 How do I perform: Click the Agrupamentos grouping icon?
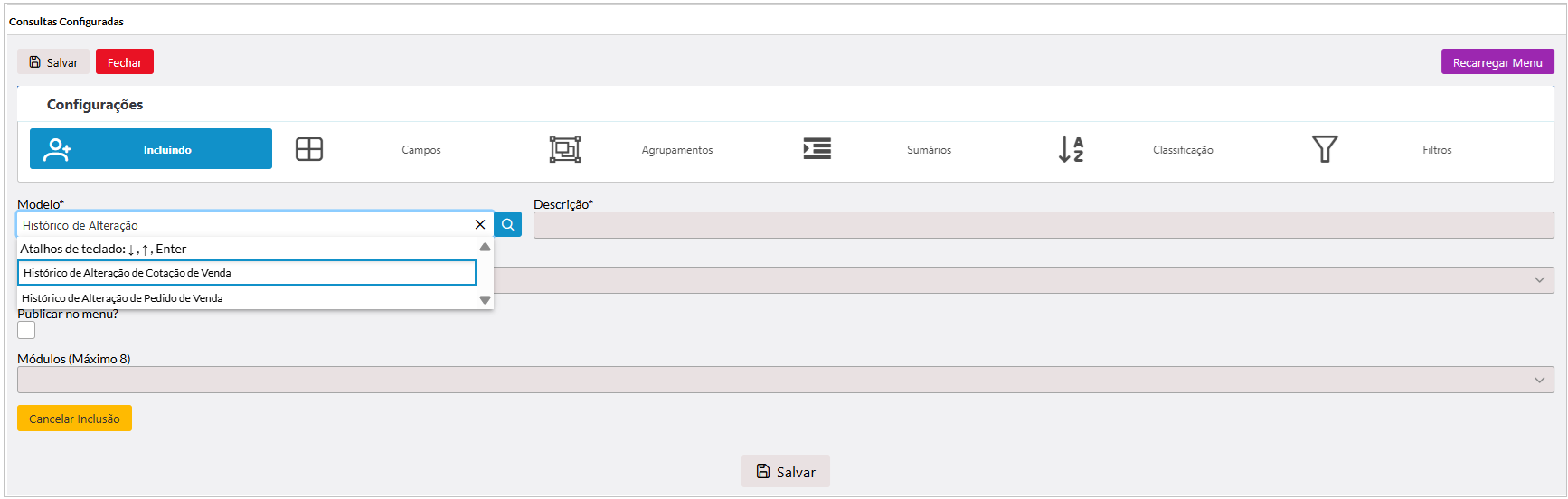click(x=565, y=149)
